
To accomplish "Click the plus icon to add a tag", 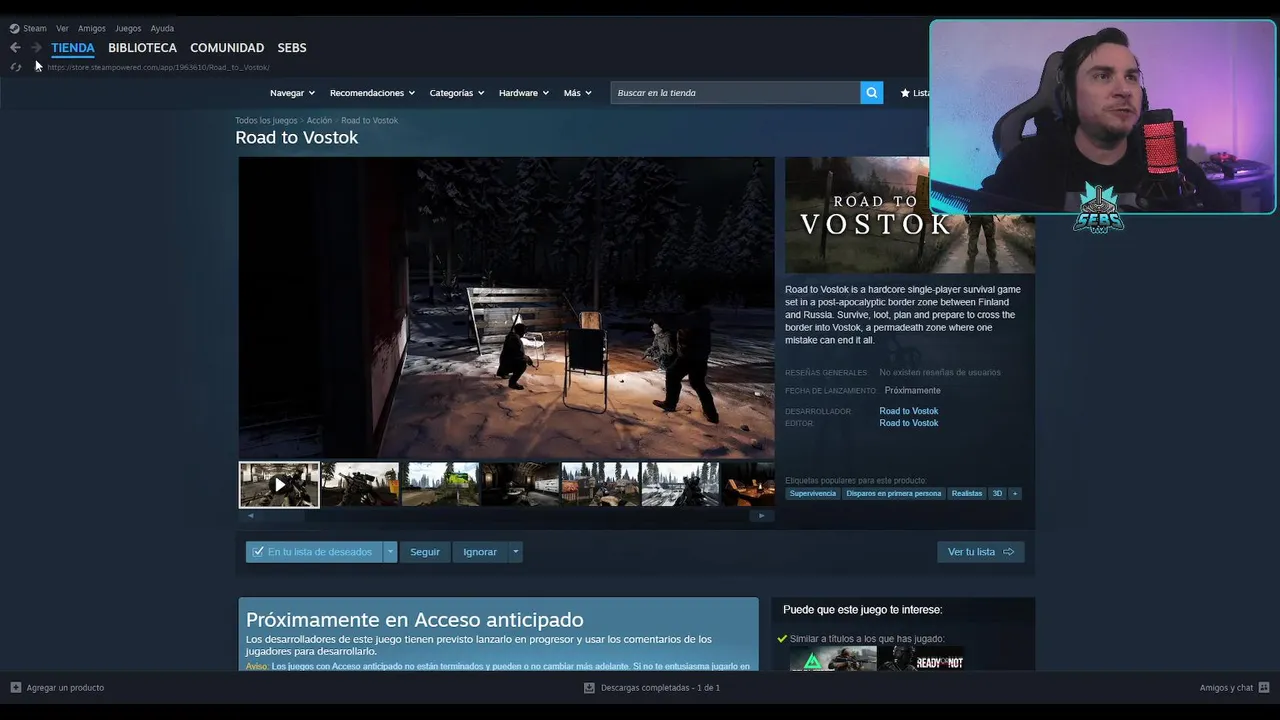I will pos(1014,493).
